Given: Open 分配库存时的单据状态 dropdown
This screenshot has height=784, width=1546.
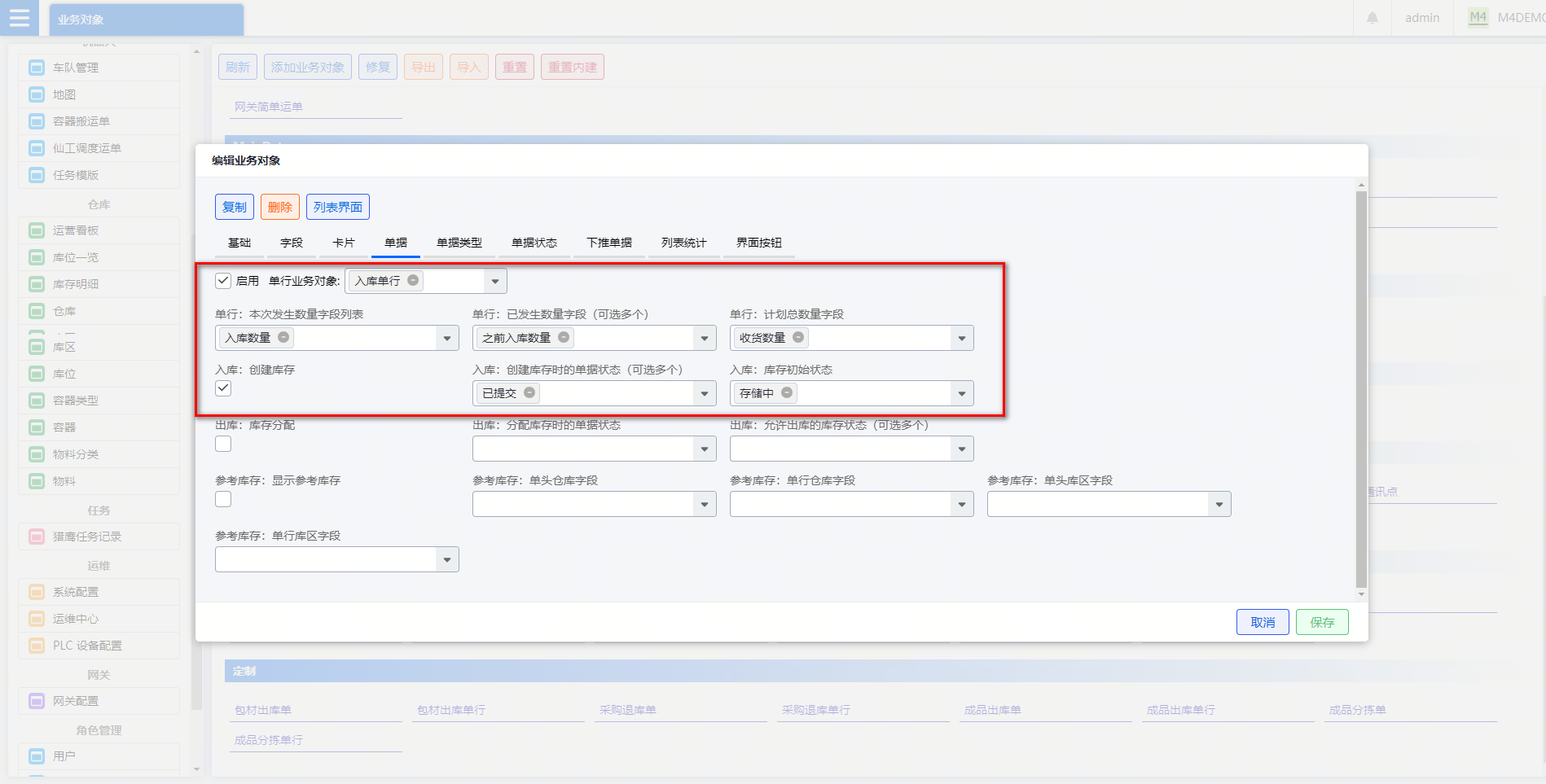Looking at the screenshot, I should click(705, 449).
